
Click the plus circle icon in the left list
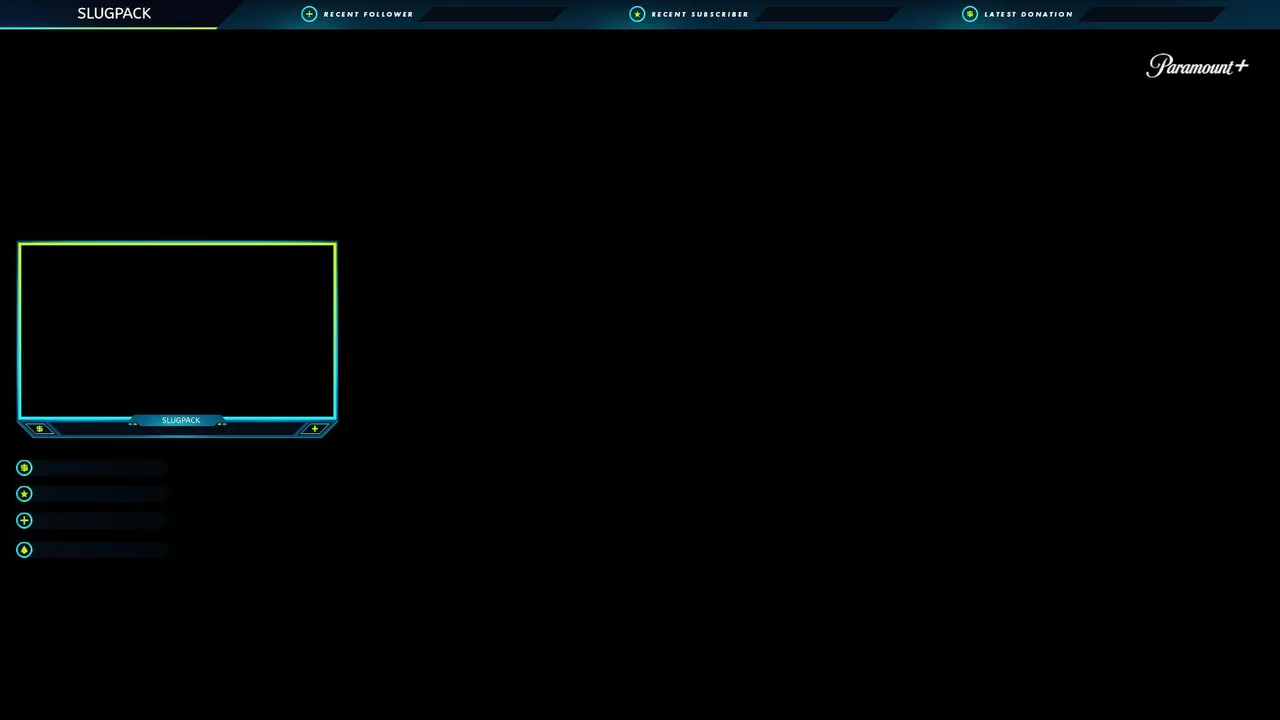pos(24,520)
